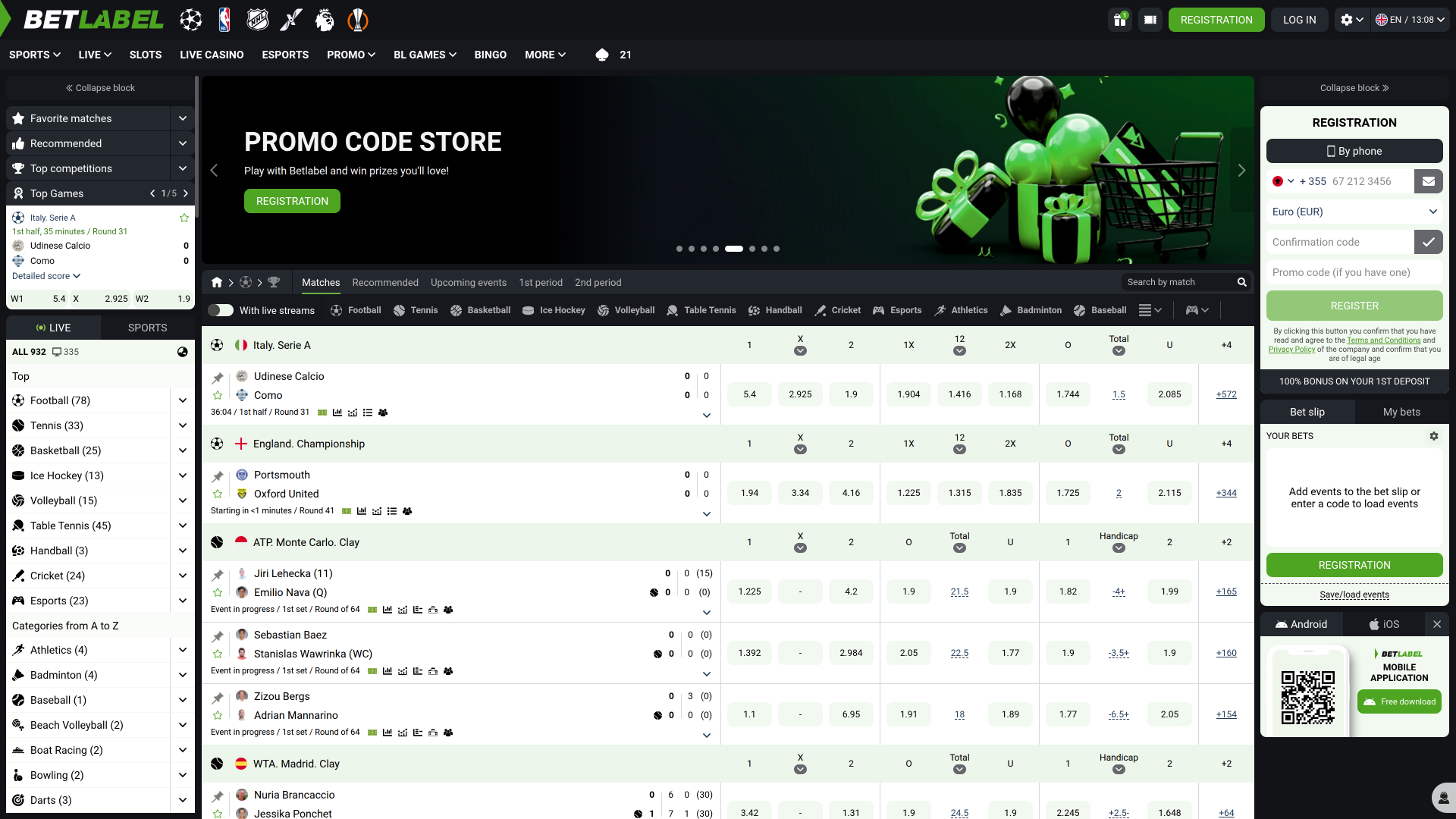Expand Detailed score in Top Games
The image size is (1456, 819).
click(x=46, y=276)
